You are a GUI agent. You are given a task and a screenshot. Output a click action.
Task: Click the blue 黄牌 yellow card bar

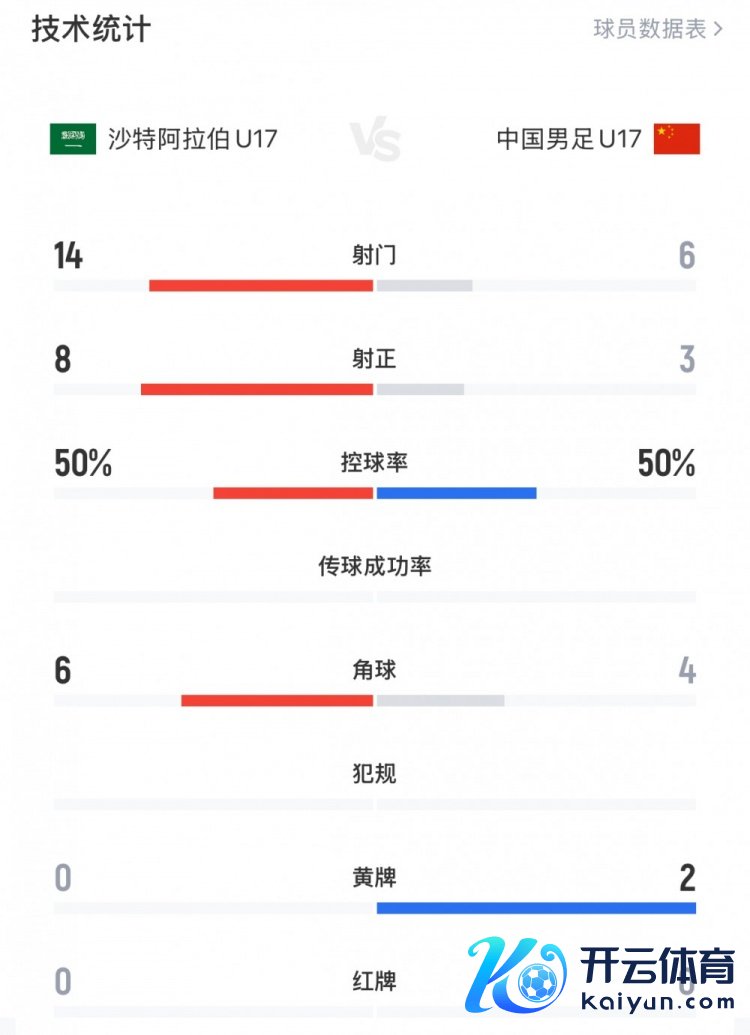[536, 907]
